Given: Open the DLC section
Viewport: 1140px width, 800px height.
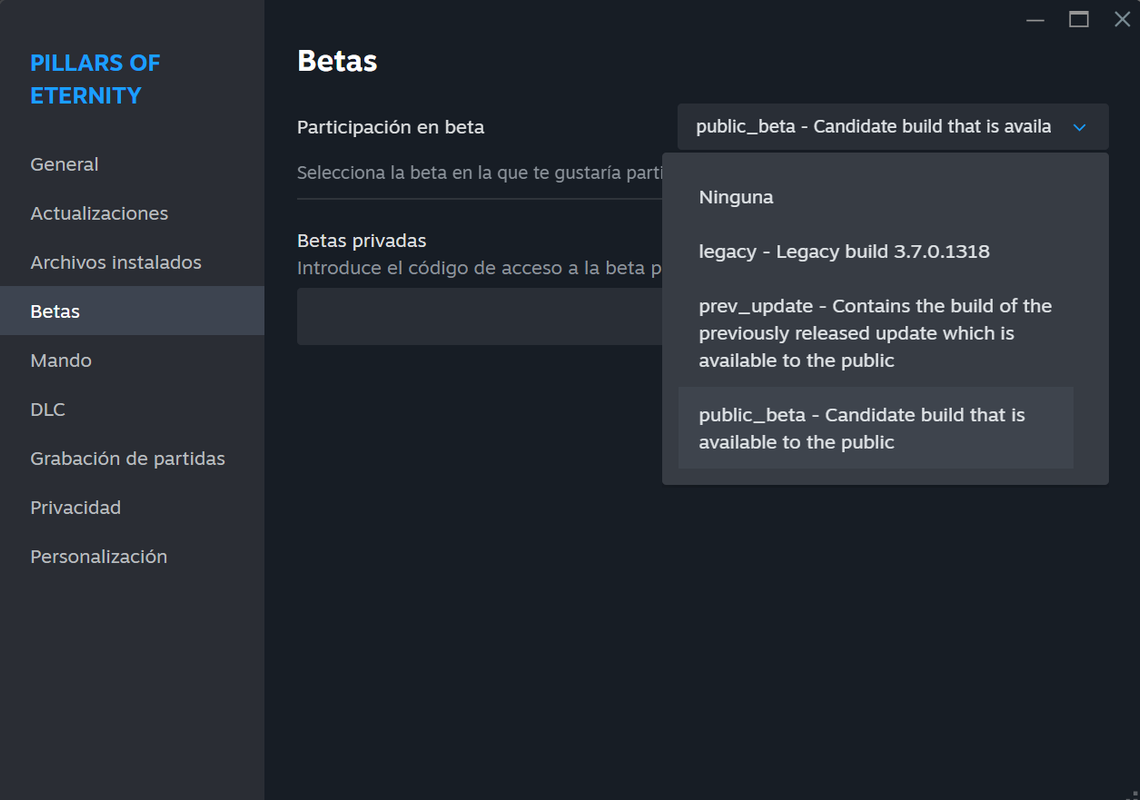Looking at the screenshot, I should 48,409.
